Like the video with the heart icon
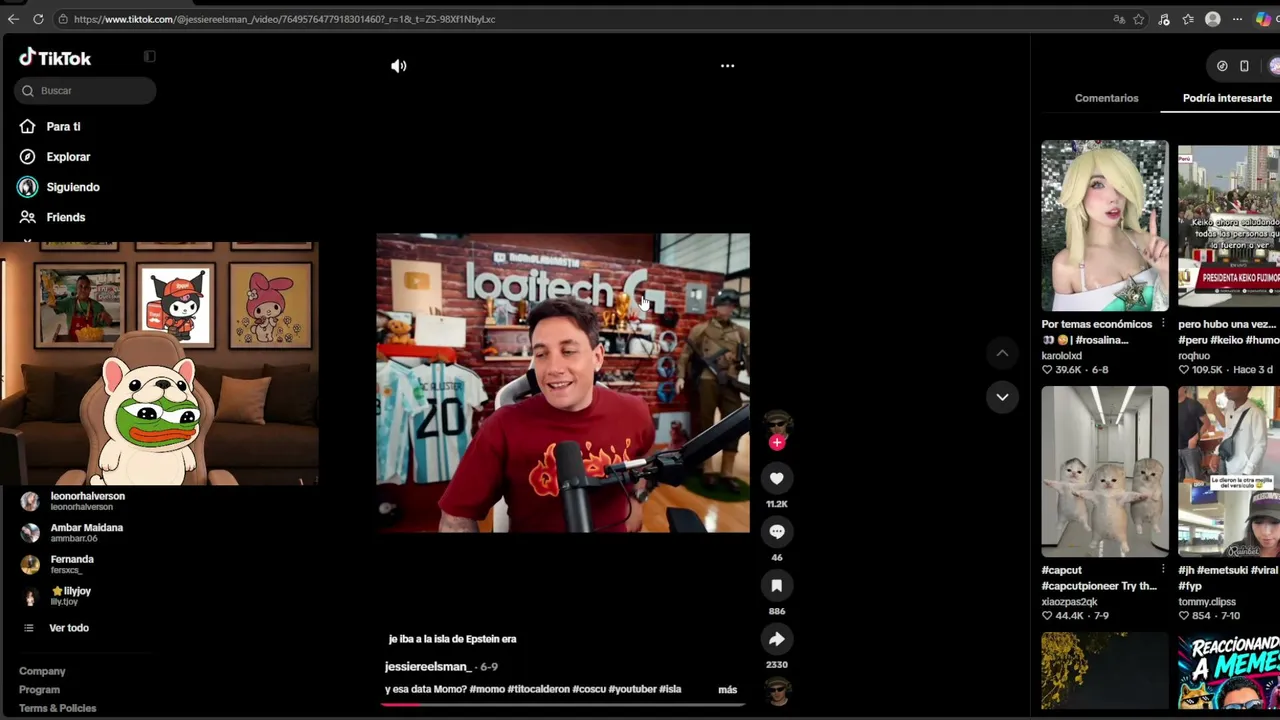Image resolution: width=1280 pixels, height=720 pixels. pyautogui.click(x=777, y=478)
